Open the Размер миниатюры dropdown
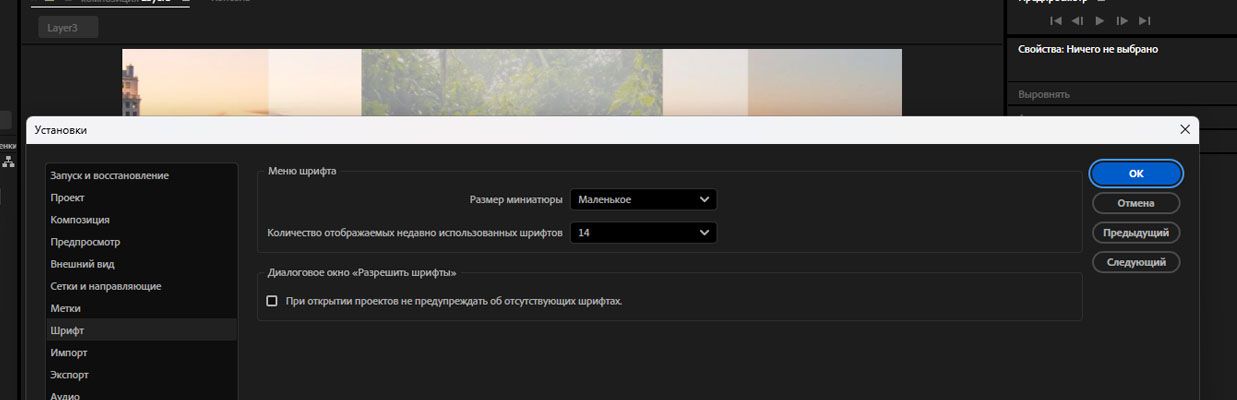This screenshot has width=1237, height=400. coord(644,200)
